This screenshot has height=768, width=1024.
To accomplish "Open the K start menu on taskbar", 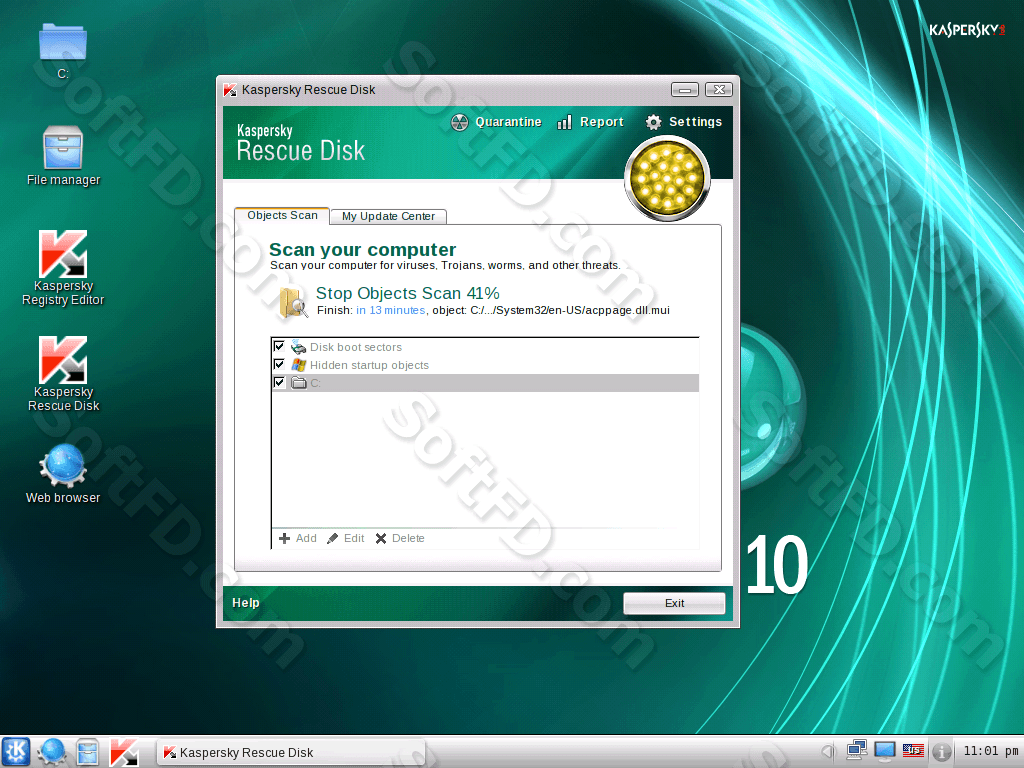I will click(16, 752).
